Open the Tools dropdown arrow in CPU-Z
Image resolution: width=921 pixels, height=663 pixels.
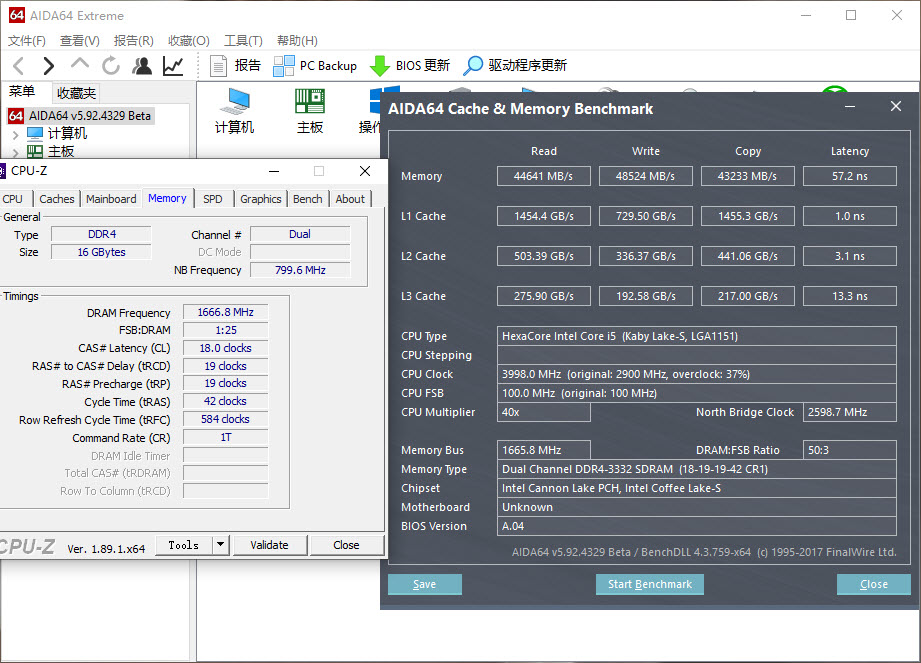220,545
